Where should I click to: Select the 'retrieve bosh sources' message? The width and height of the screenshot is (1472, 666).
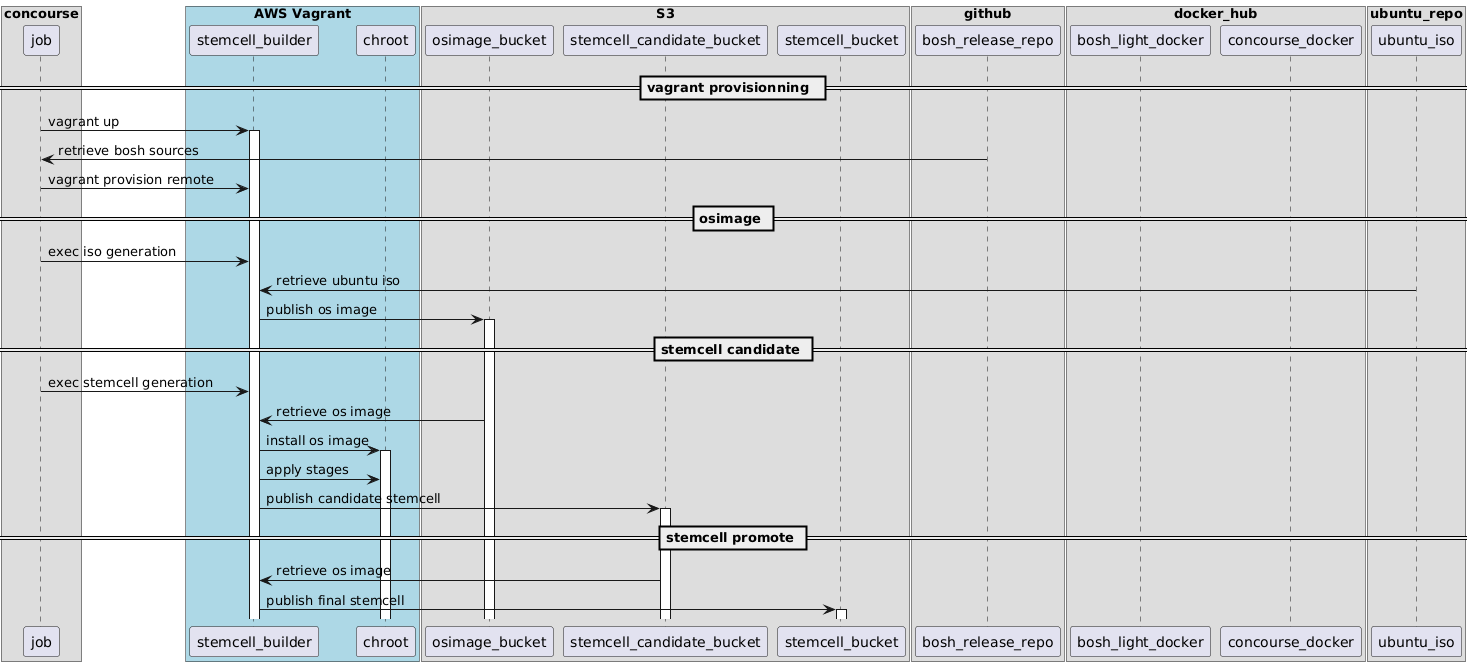(x=128, y=151)
